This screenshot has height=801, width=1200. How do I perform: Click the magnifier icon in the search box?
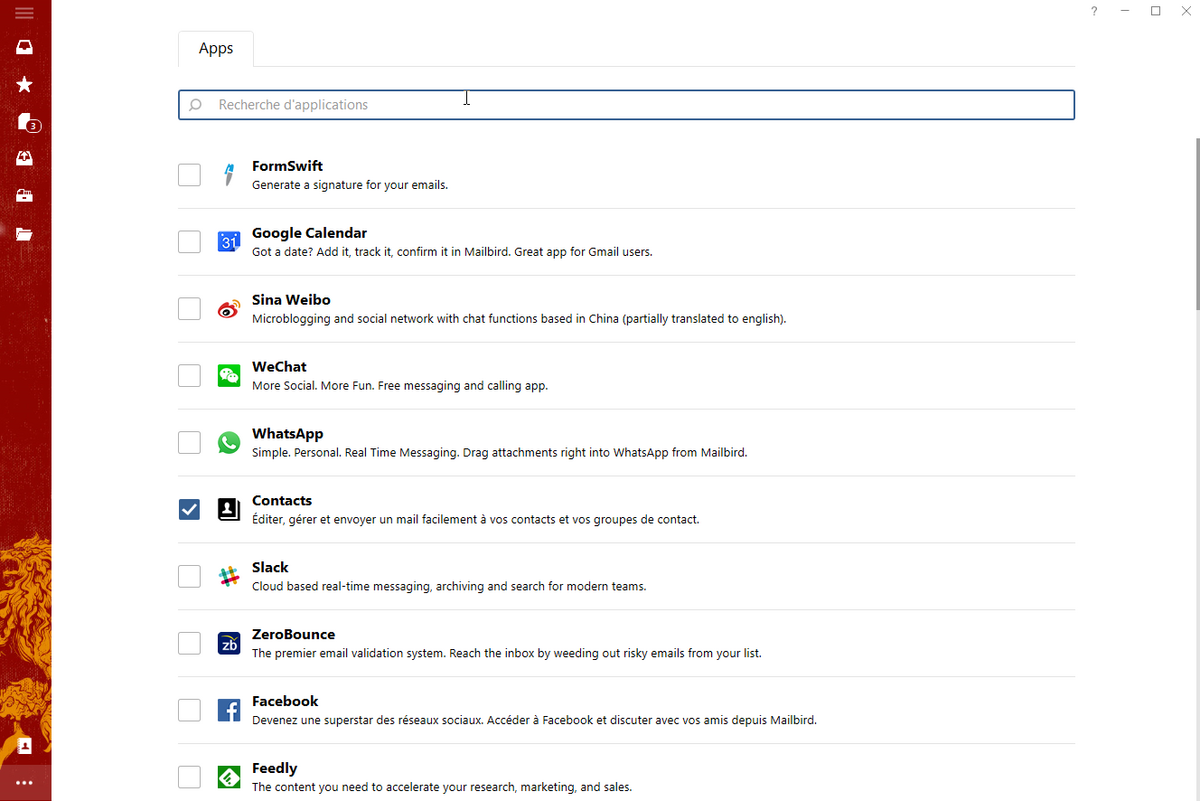(196, 105)
